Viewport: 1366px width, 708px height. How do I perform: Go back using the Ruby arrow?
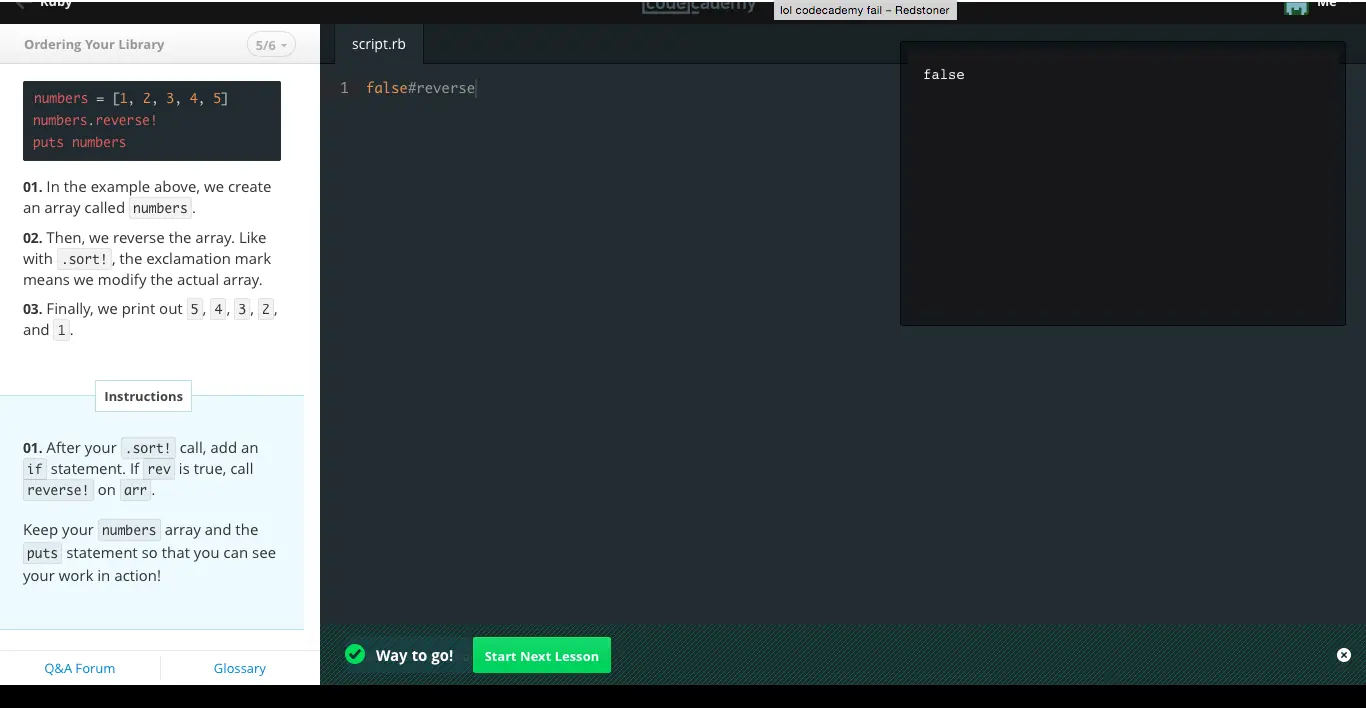coord(20,5)
